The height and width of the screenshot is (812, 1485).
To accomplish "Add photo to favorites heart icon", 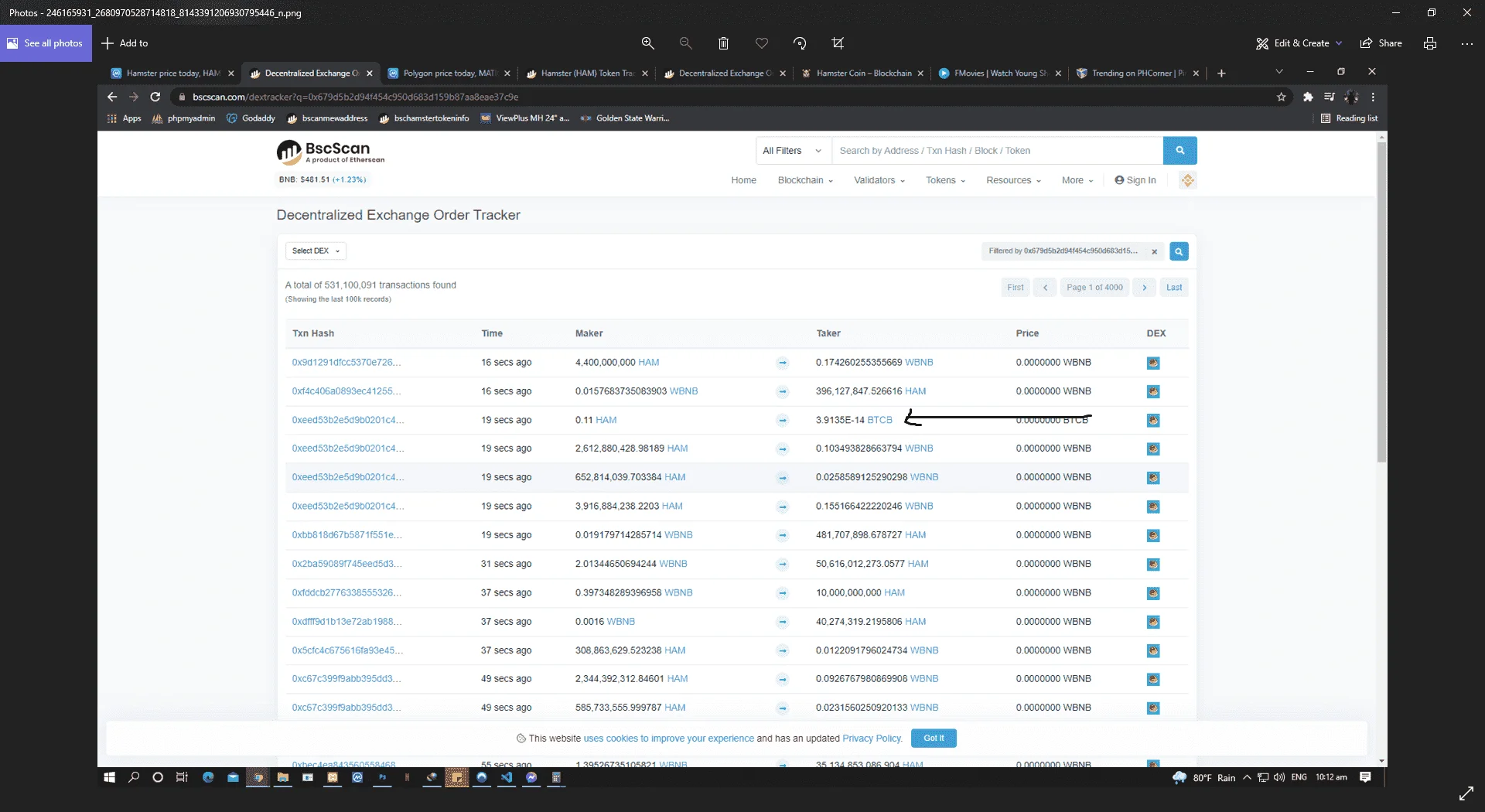I will tap(762, 43).
